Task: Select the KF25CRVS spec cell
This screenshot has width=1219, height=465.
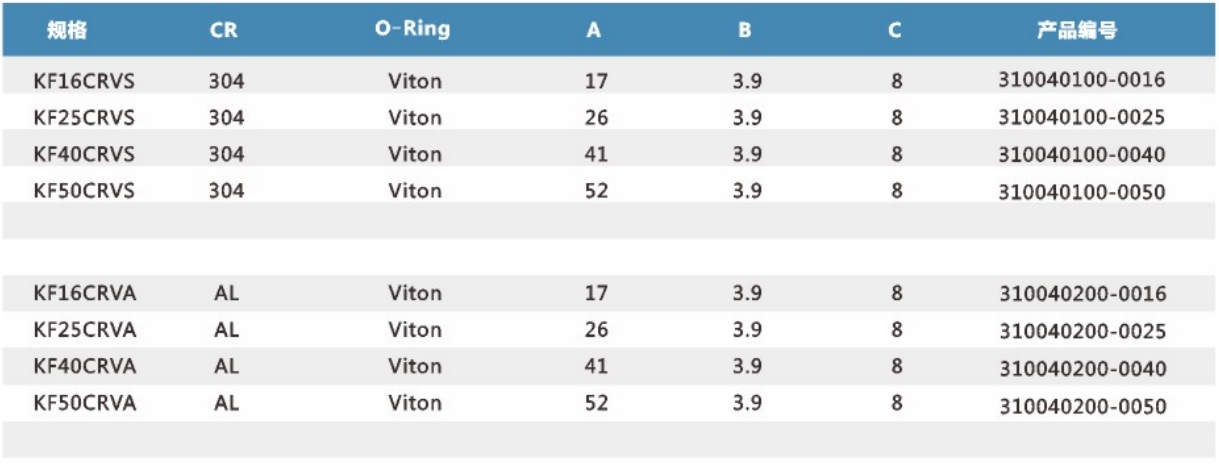Action: coord(84,117)
